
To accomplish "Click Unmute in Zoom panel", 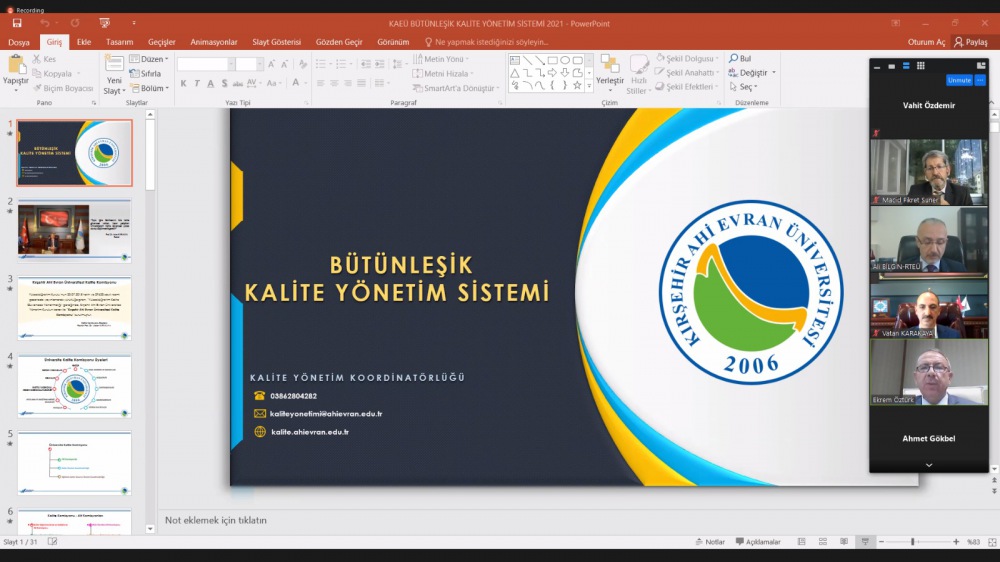I will click(959, 80).
